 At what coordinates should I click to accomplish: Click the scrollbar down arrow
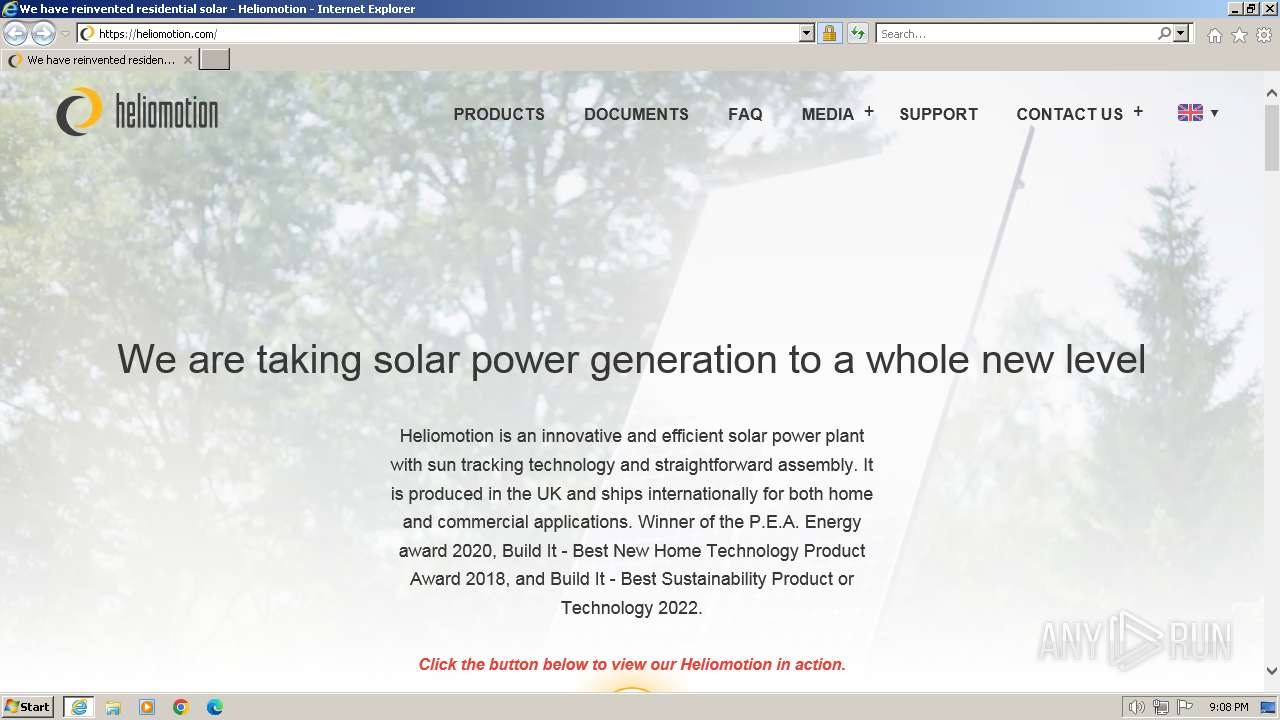pos(1272,671)
